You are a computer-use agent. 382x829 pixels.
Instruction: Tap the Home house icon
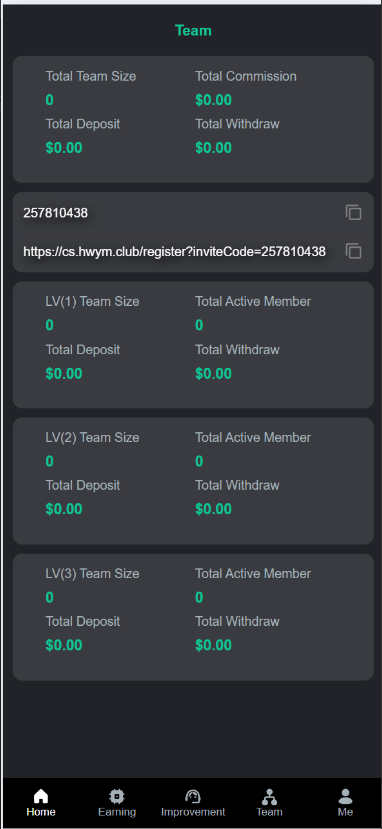[x=41, y=796]
